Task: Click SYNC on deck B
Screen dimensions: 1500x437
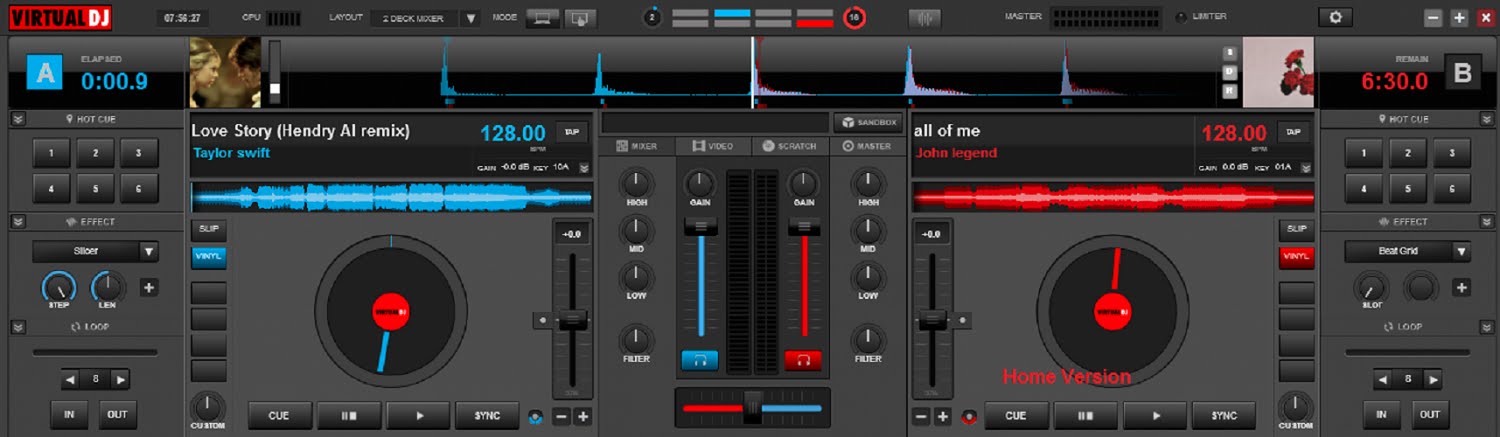Action: click(x=1225, y=415)
